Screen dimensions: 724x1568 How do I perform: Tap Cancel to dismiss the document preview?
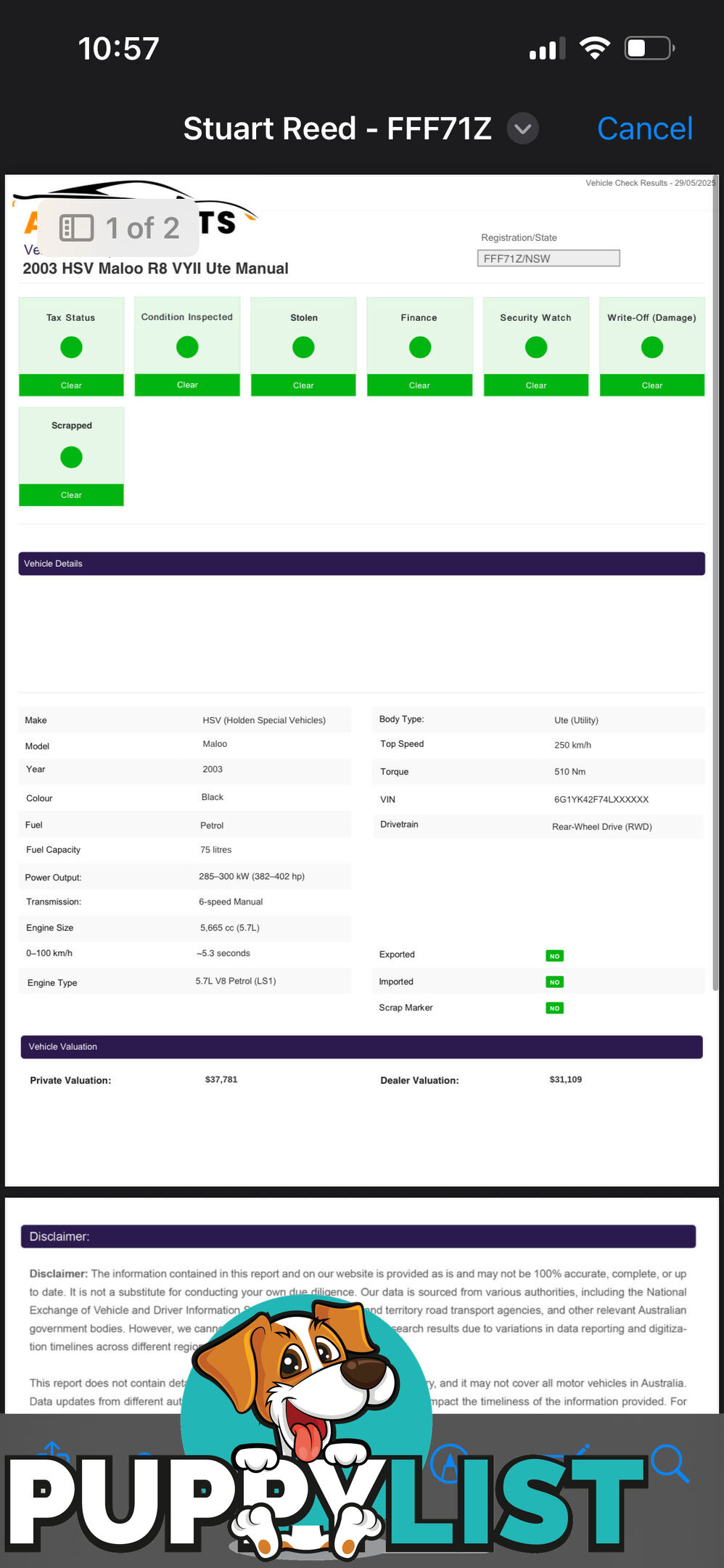click(x=645, y=128)
